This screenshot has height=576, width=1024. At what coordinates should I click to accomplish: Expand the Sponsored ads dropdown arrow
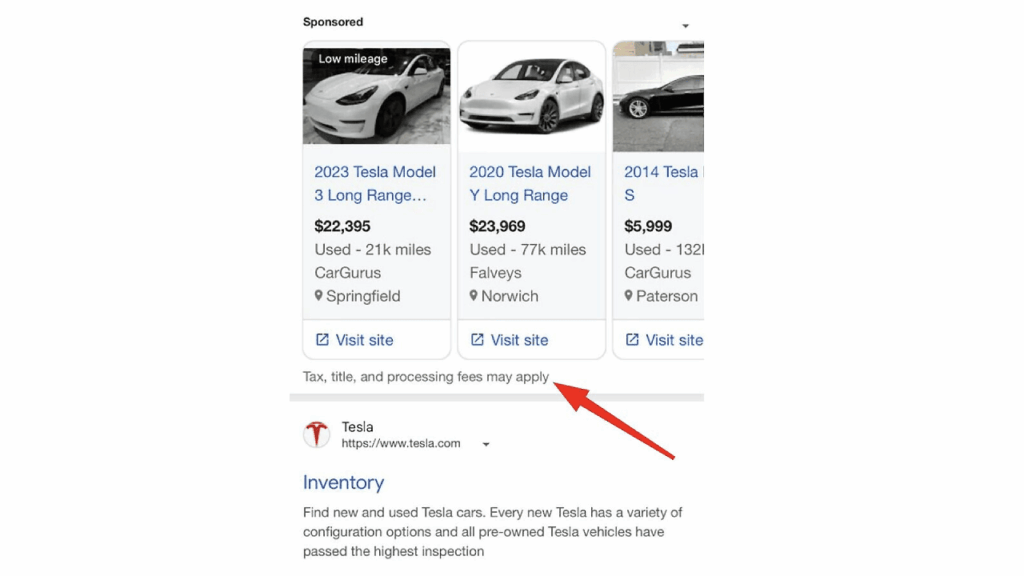686,25
